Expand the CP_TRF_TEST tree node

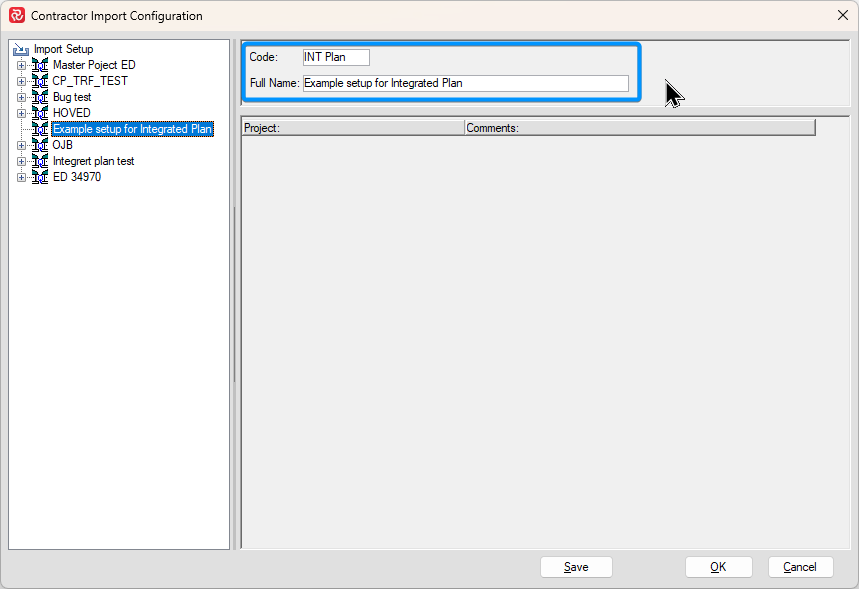[x=21, y=81]
